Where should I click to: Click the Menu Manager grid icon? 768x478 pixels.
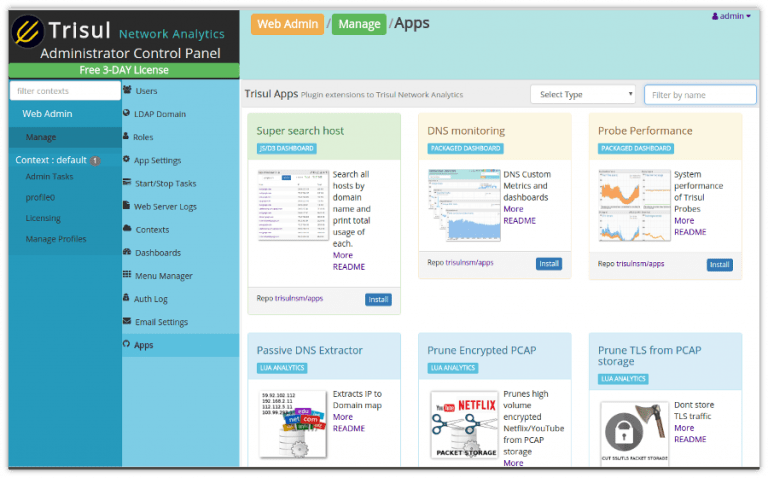127,275
